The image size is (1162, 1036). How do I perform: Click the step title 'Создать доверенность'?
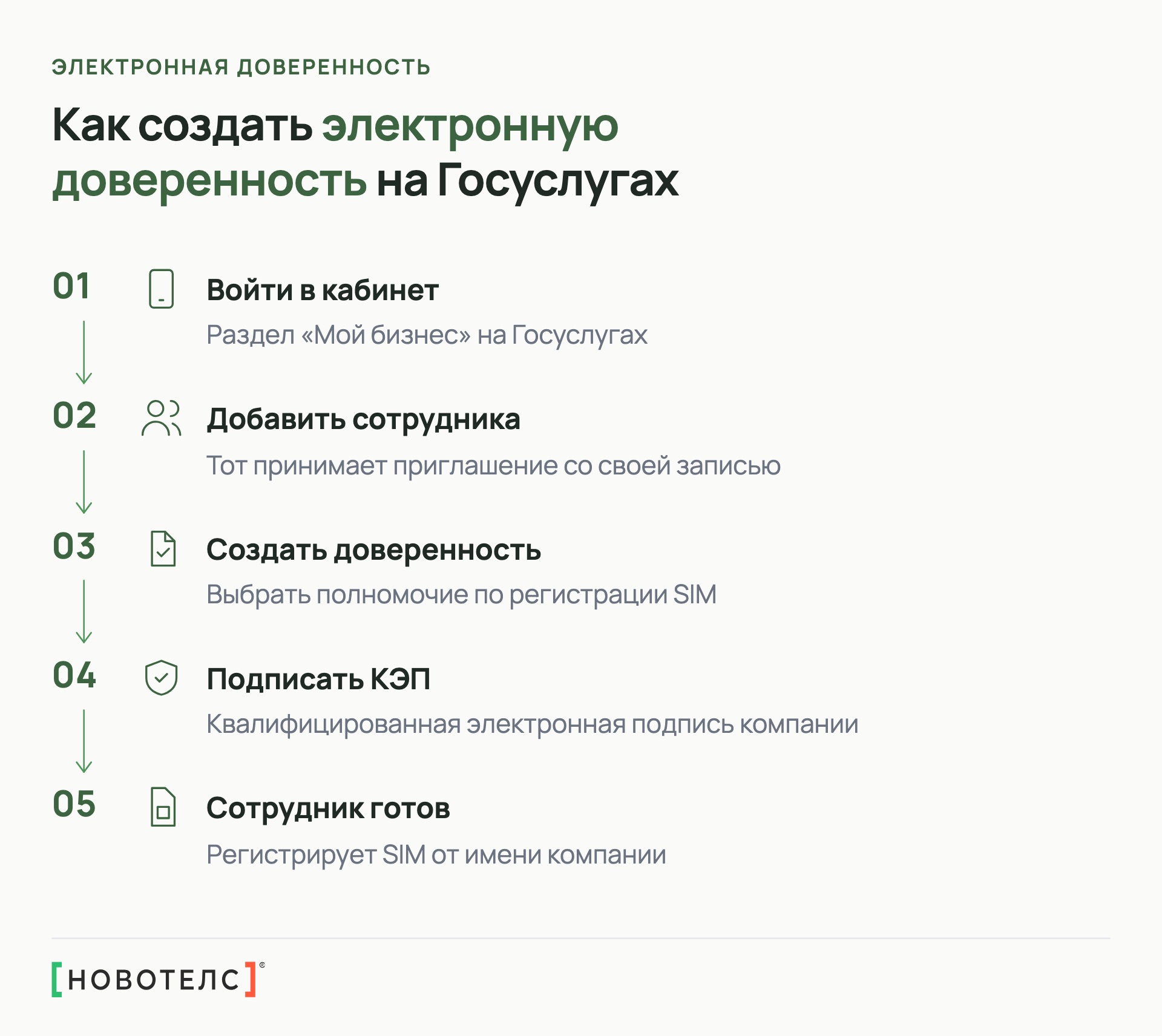coord(373,550)
